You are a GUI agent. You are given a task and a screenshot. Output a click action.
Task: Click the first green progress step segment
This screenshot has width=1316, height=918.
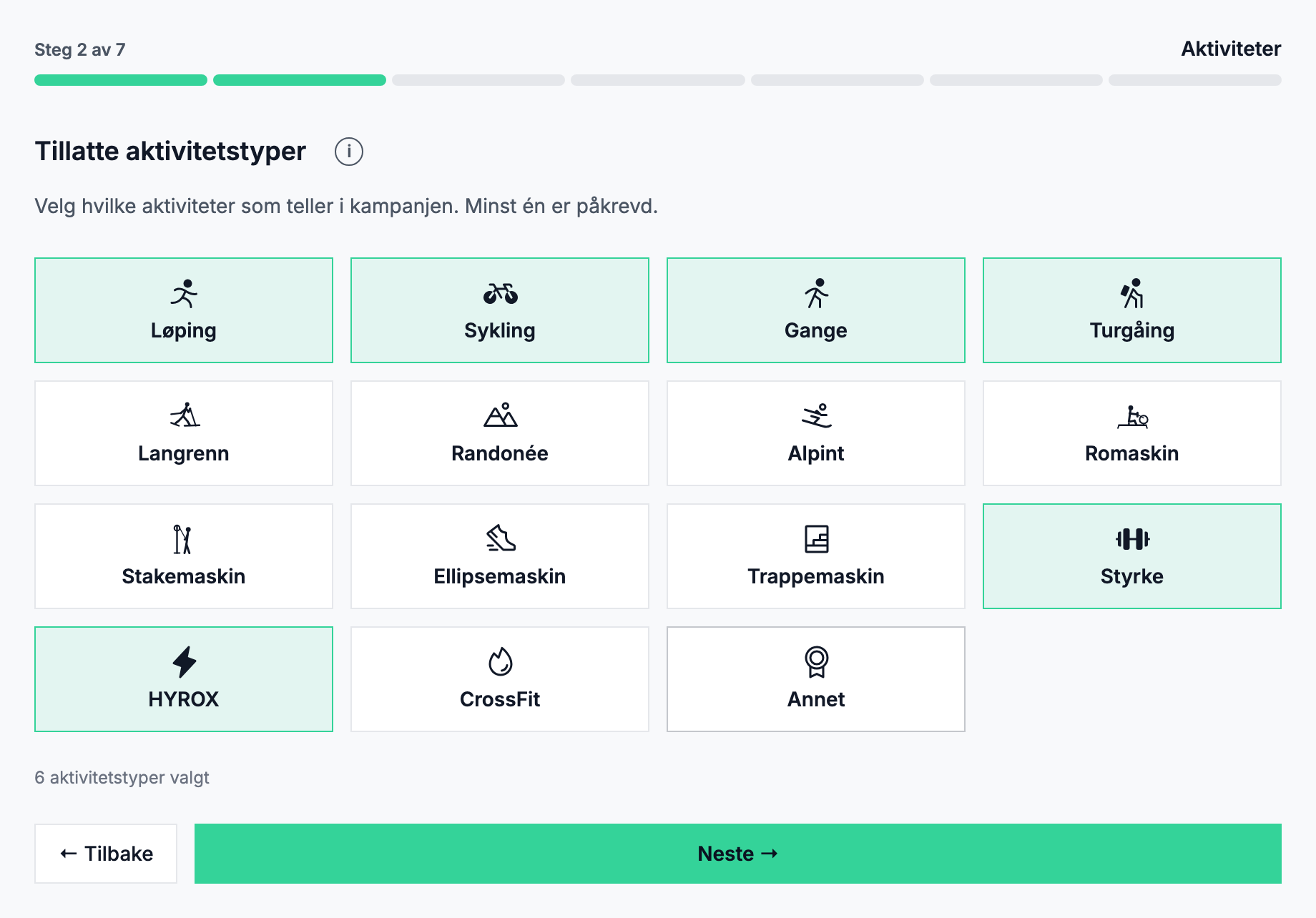click(x=121, y=80)
